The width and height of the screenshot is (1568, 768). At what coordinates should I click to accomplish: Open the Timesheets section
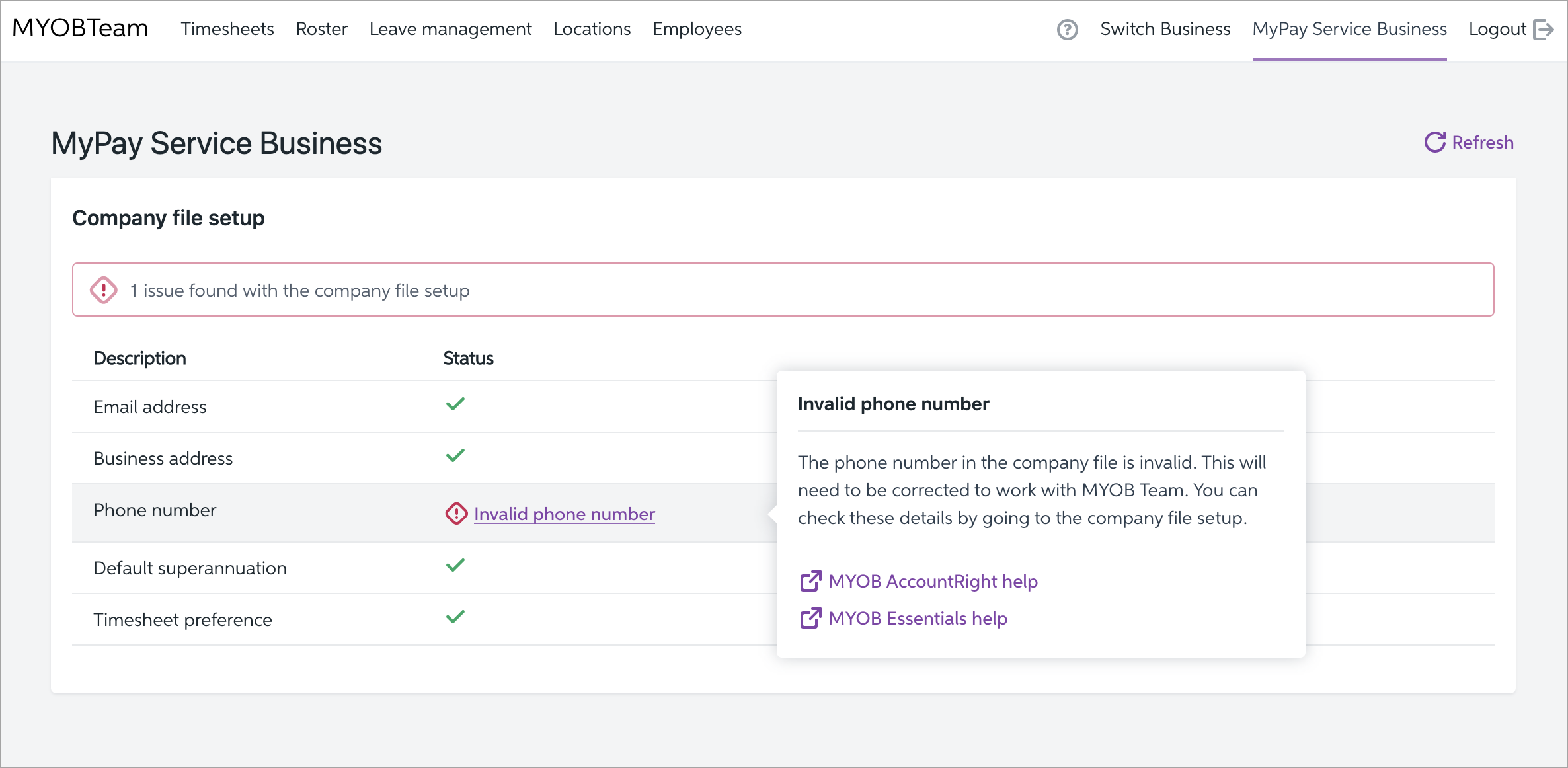227,30
